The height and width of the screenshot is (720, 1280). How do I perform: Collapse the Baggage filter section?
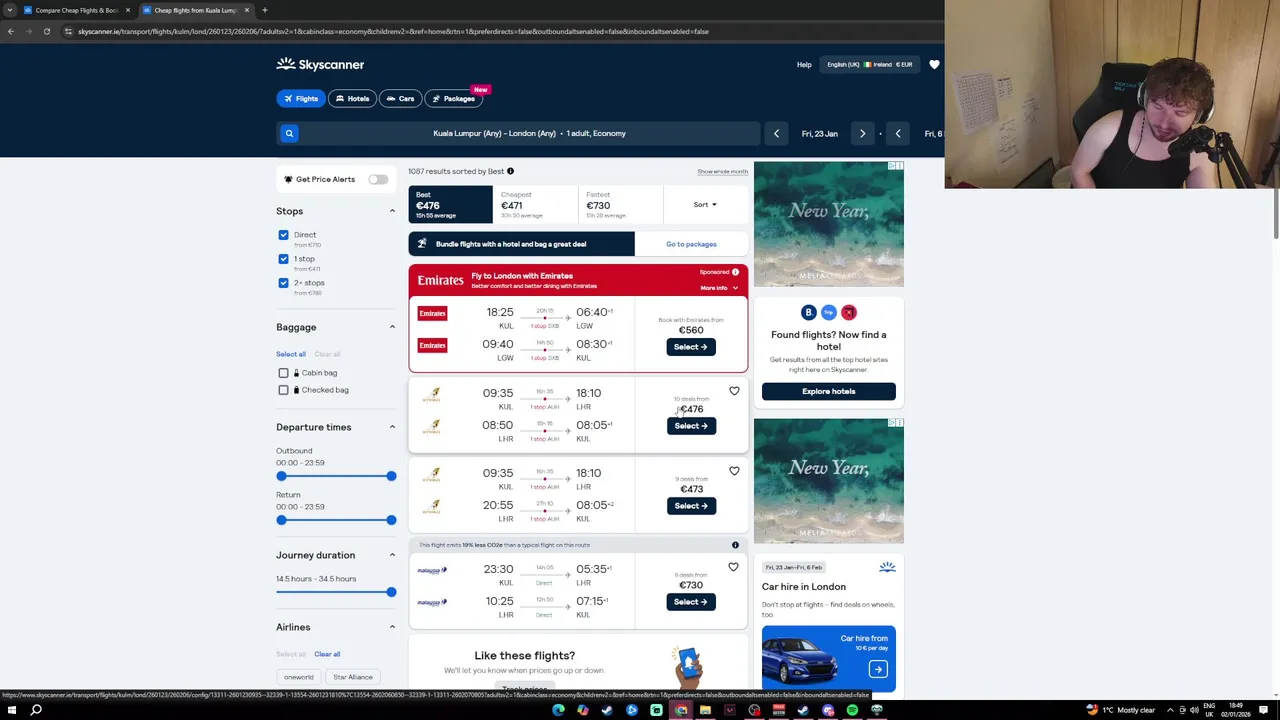392,327
